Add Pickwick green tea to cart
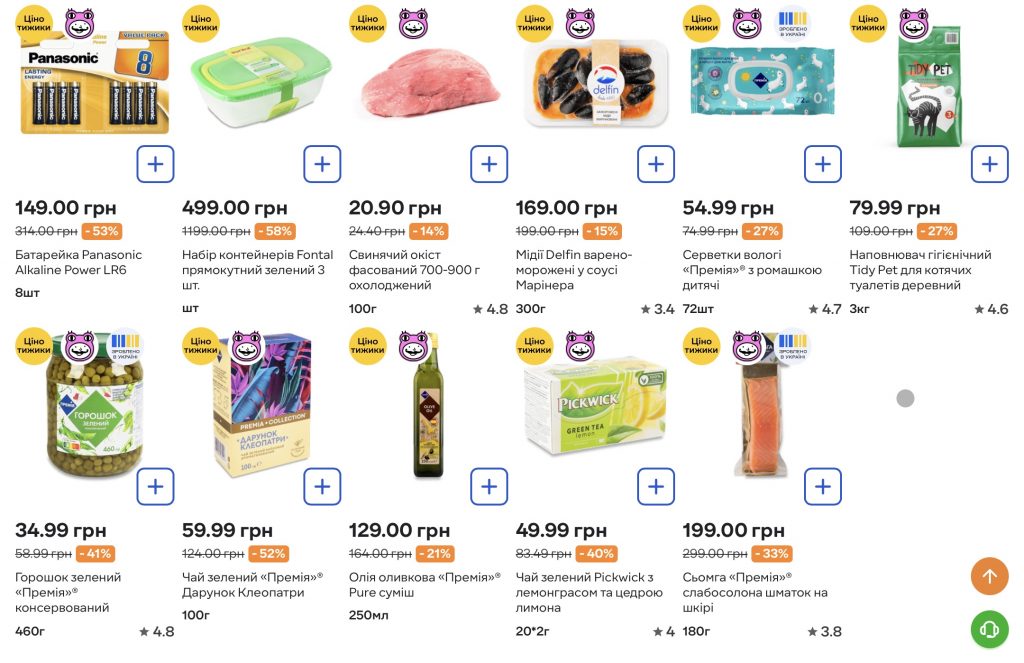 pyautogui.click(x=656, y=487)
